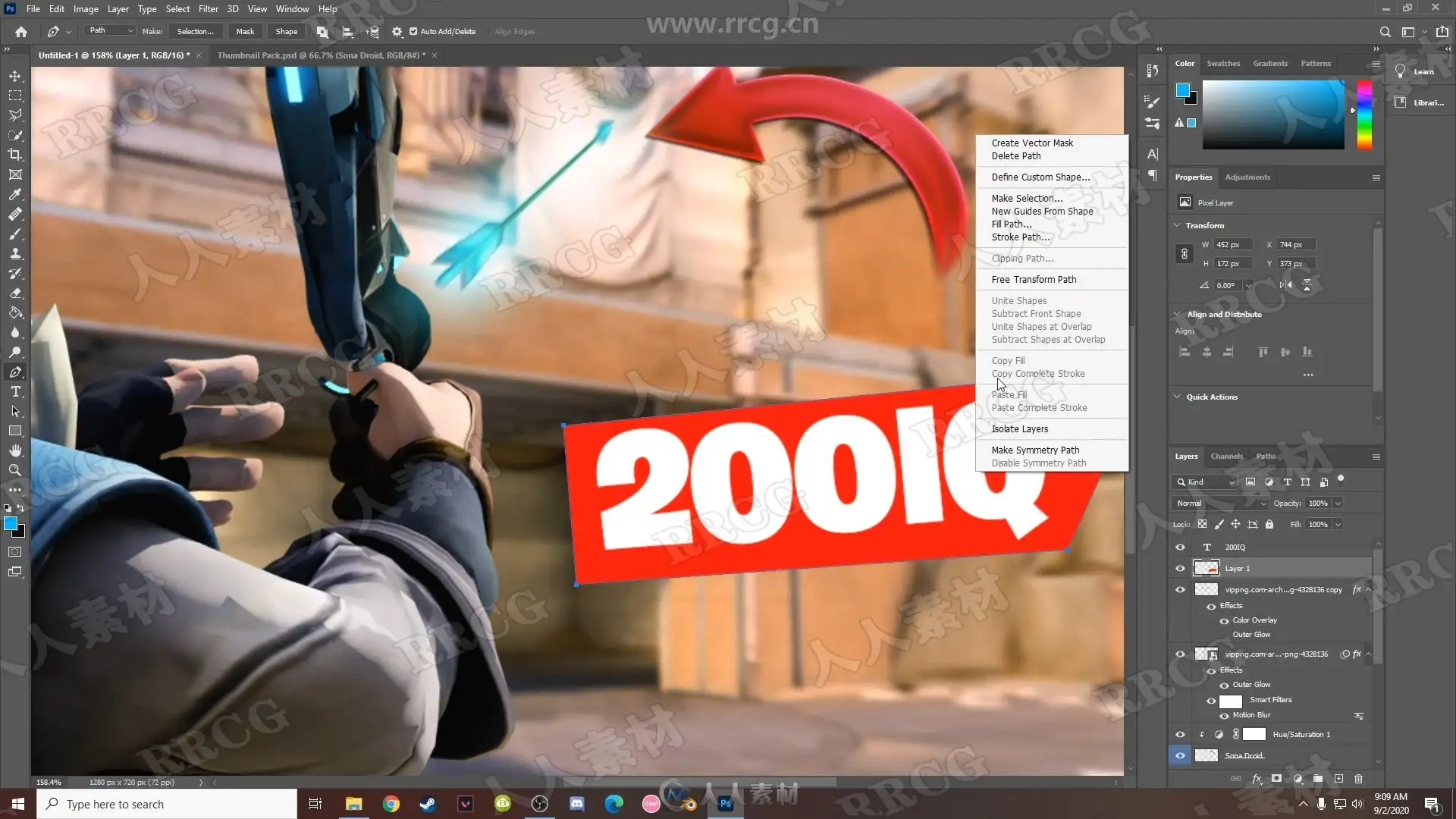The height and width of the screenshot is (819, 1456).
Task: Select the Eraser tool
Action: [15, 293]
